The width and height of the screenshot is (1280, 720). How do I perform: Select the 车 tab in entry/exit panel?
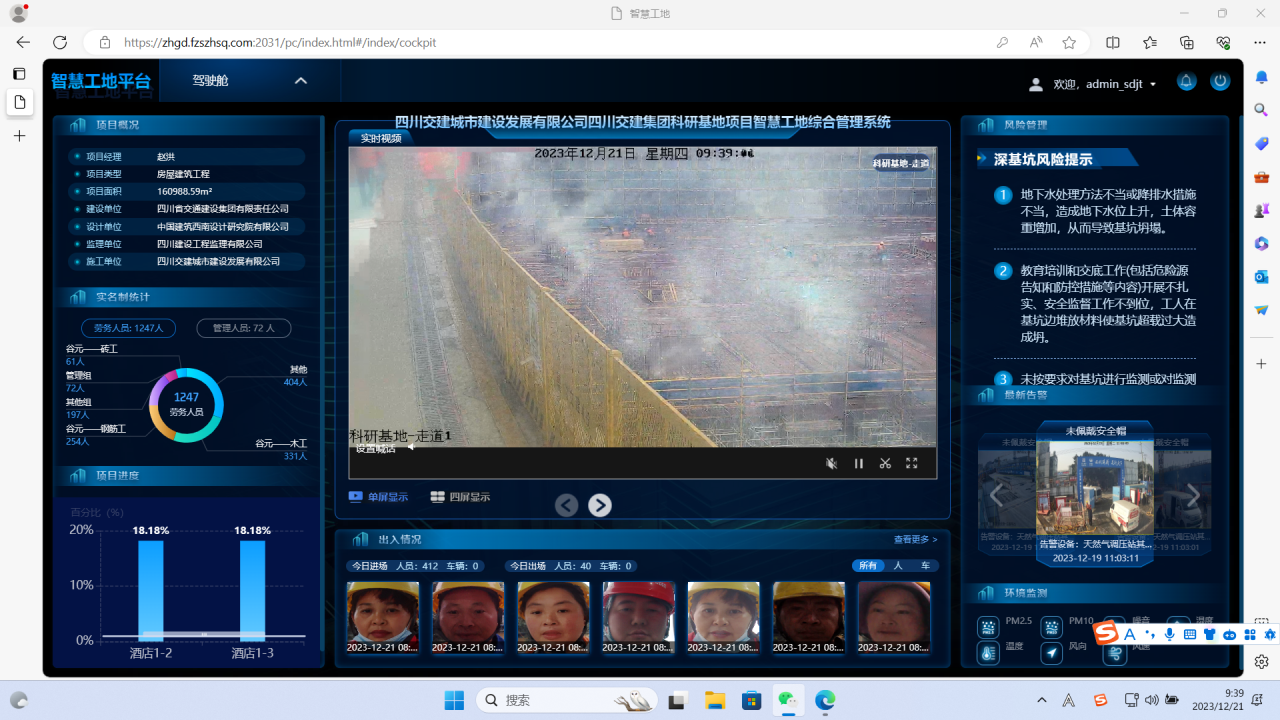[926, 566]
